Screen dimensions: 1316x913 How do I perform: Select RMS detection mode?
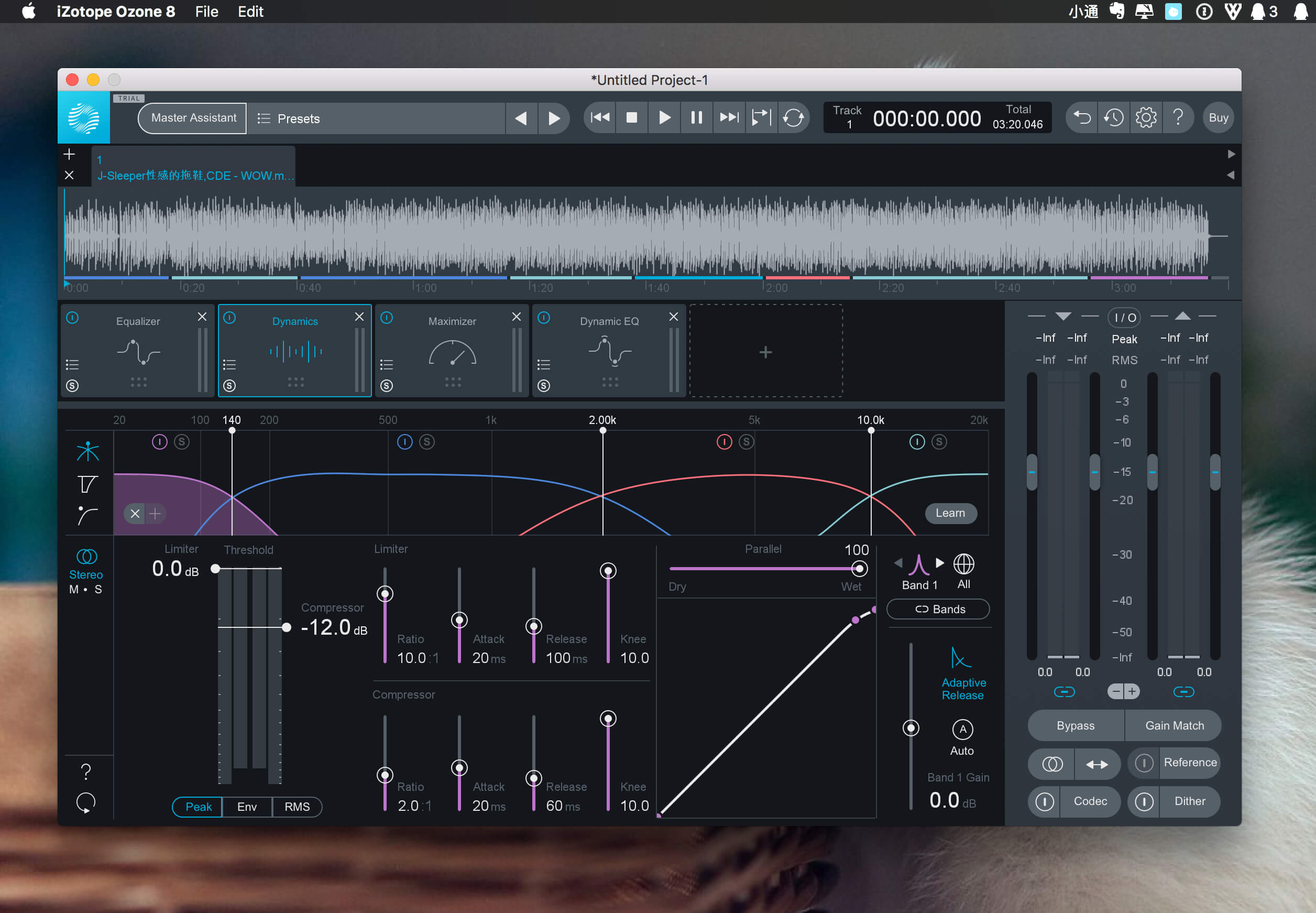pyautogui.click(x=297, y=807)
